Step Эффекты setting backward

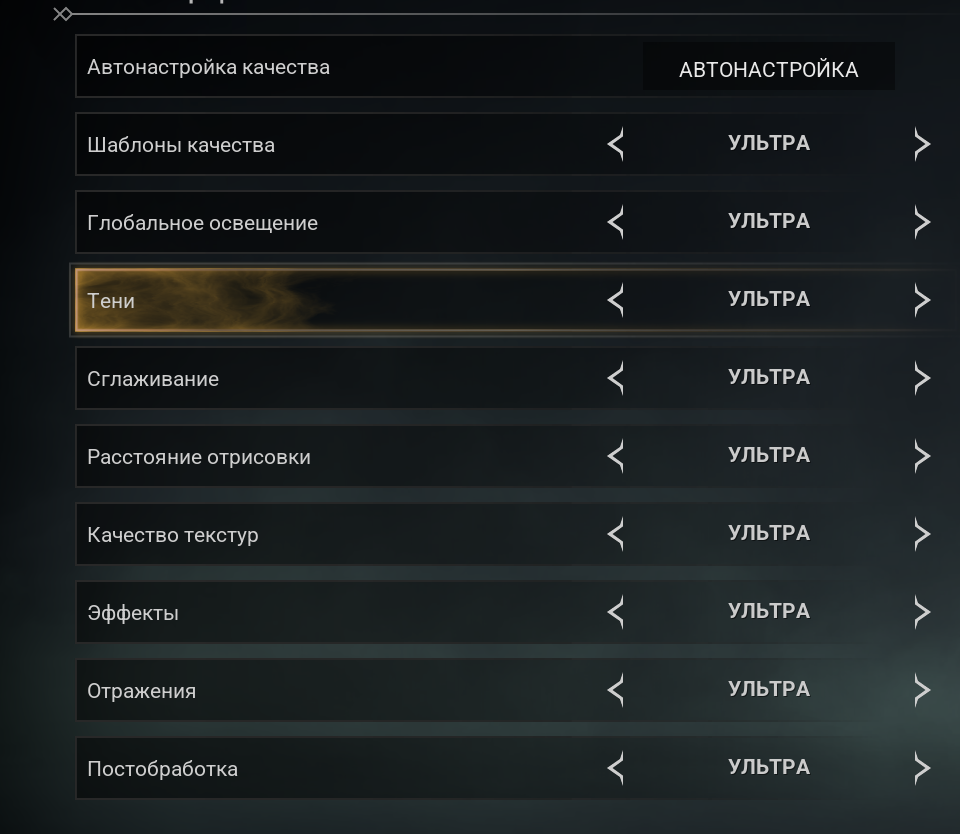click(x=616, y=612)
